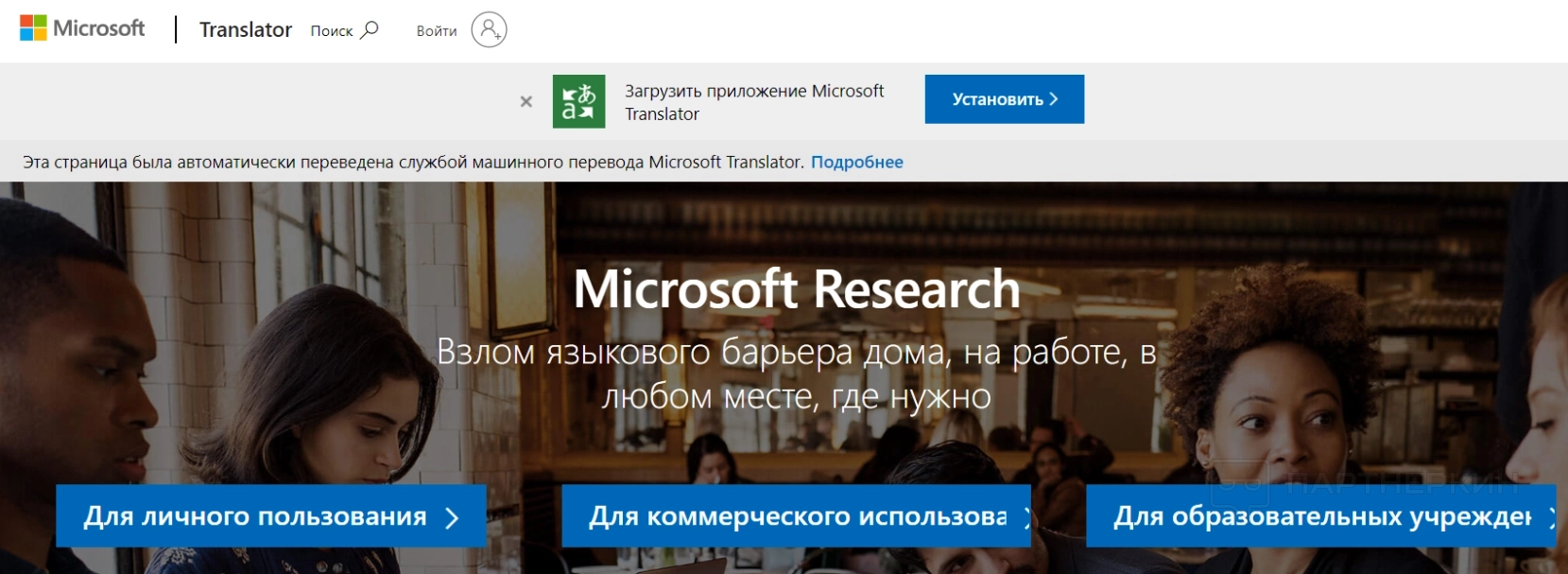This screenshot has width=1568, height=574.
Task: Click the Поиск search label
Action: coord(332,31)
